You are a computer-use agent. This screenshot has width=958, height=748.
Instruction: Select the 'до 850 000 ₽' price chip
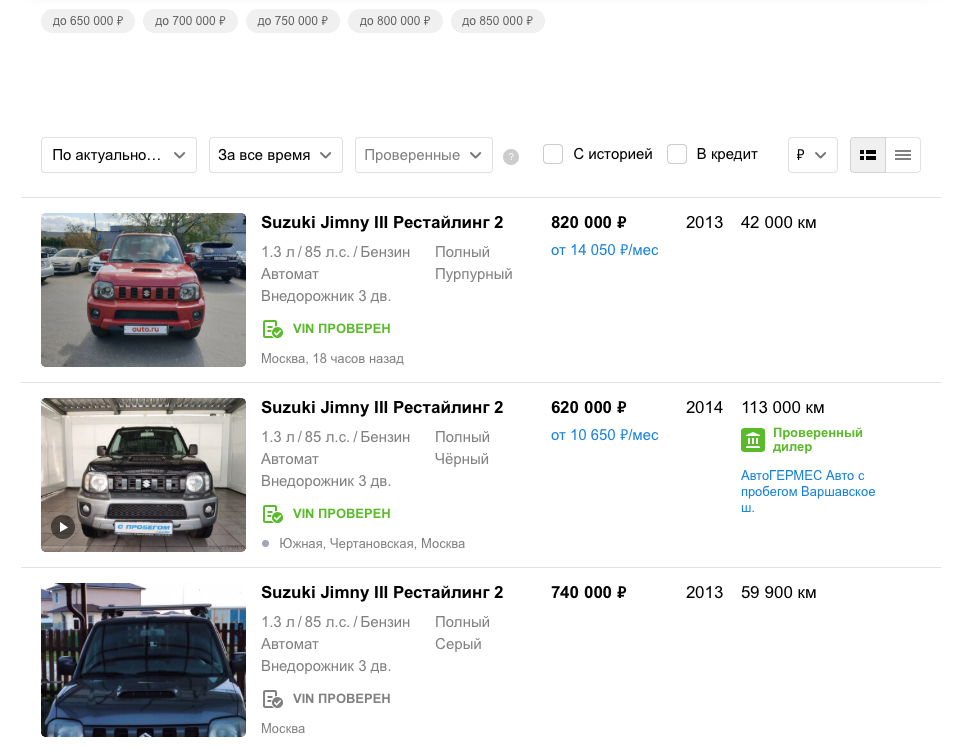tap(497, 21)
